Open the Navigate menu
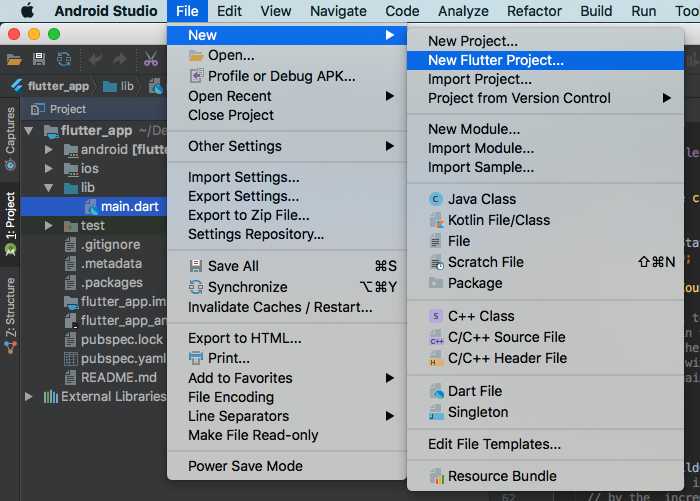Screen dimensions: 700x501 coord(338,11)
